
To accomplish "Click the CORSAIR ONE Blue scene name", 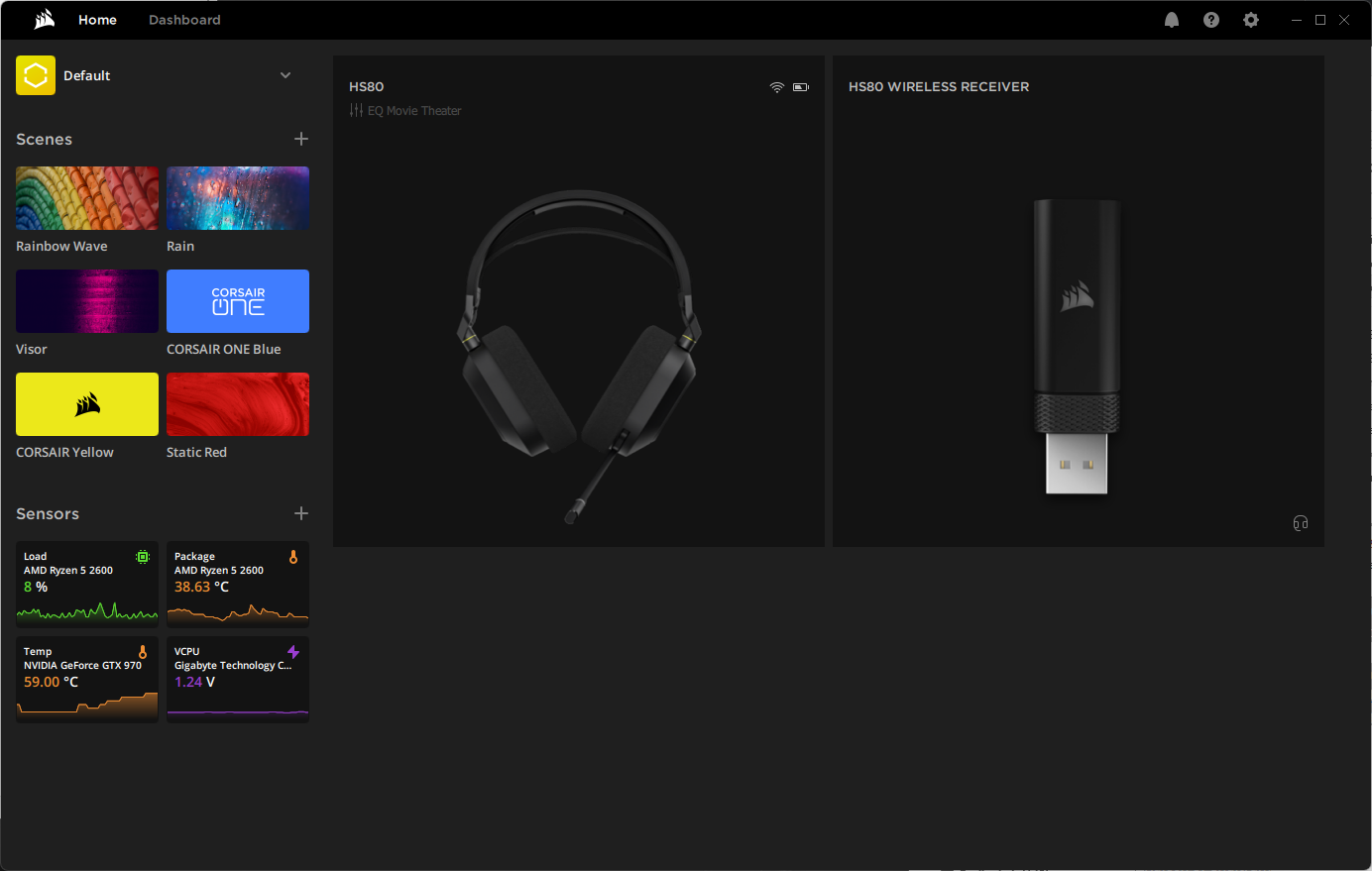I will (x=224, y=349).
